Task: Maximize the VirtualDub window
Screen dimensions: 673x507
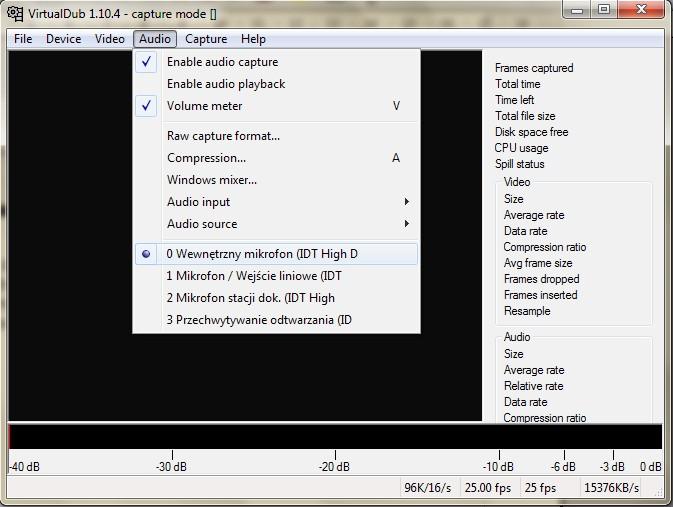Action: tap(604, 9)
